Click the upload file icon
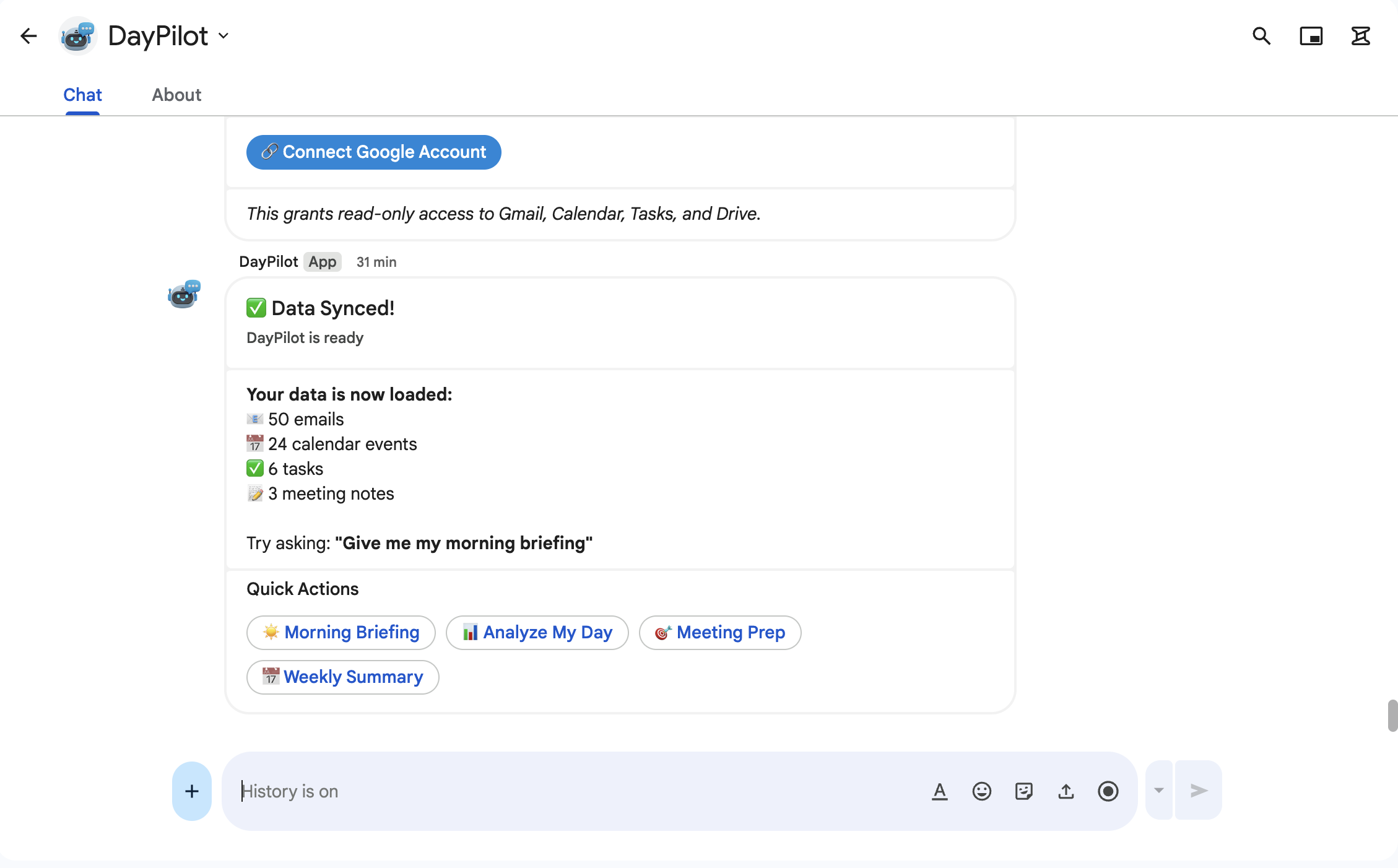The height and width of the screenshot is (868, 1398). 1066,791
